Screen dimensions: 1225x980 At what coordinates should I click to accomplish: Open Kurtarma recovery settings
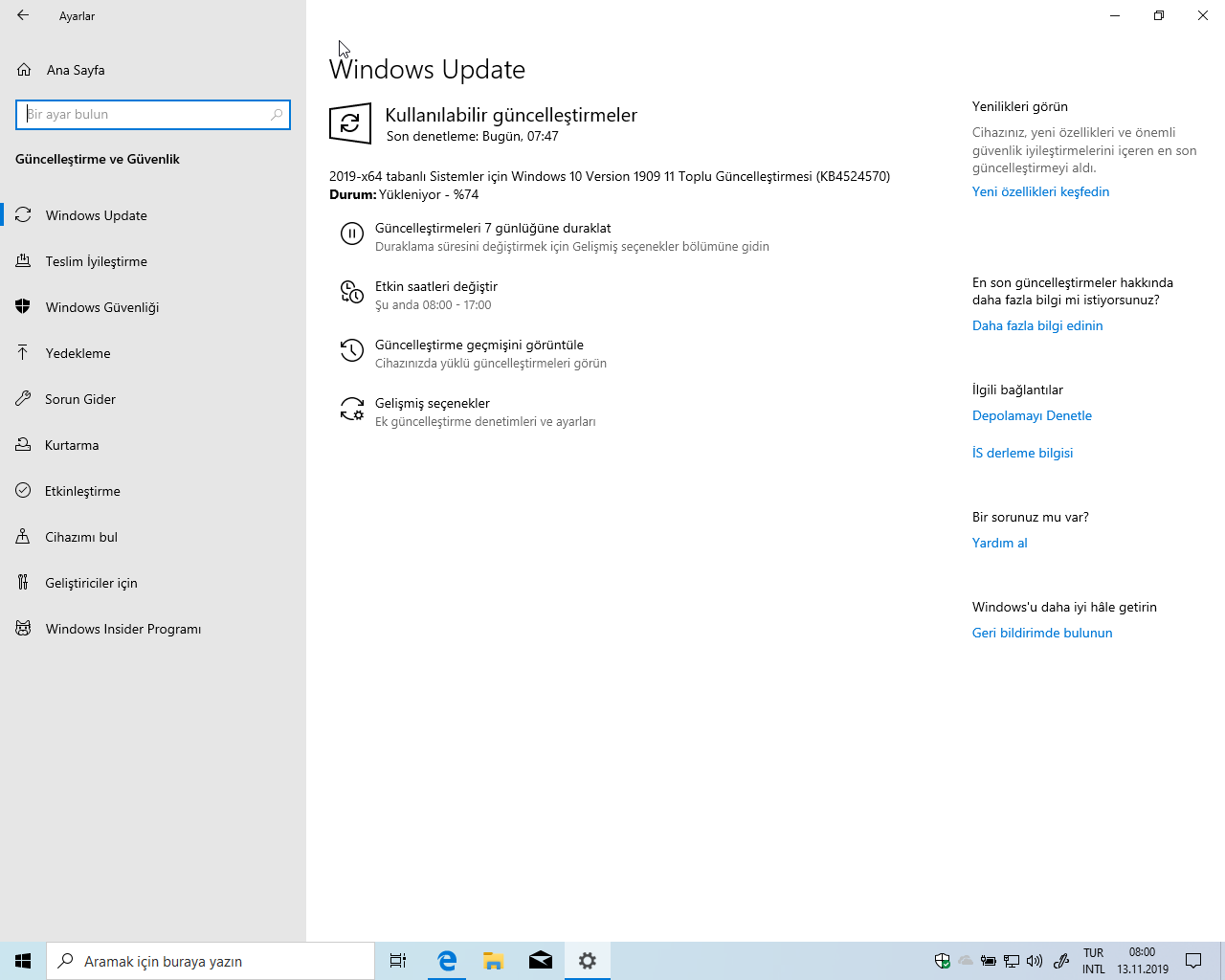pyautogui.click(x=153, y=445)
